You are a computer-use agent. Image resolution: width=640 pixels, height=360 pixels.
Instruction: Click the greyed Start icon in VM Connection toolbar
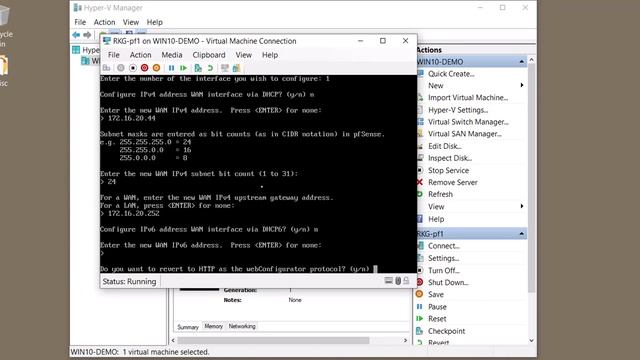pyautogui.click(x=121, y=68)
